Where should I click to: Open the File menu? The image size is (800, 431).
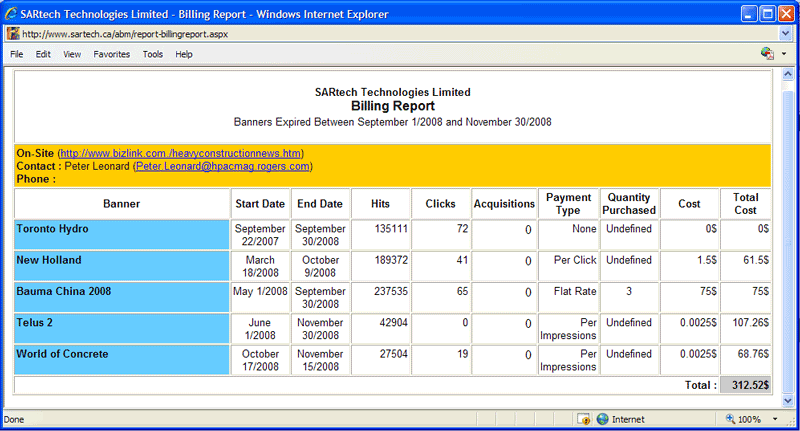tap(16, 54)
